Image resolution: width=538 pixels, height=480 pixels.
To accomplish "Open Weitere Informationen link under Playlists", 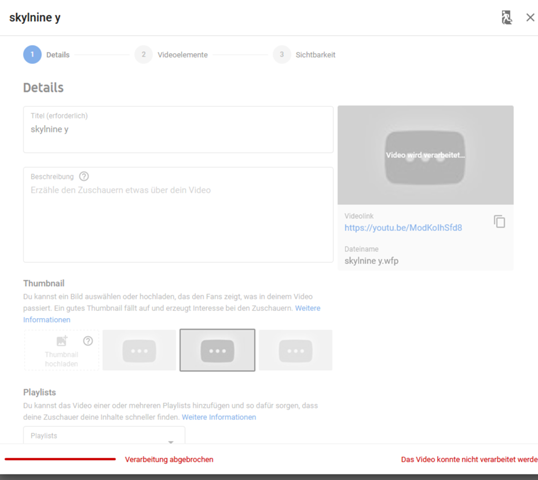I will click(219, 417).
